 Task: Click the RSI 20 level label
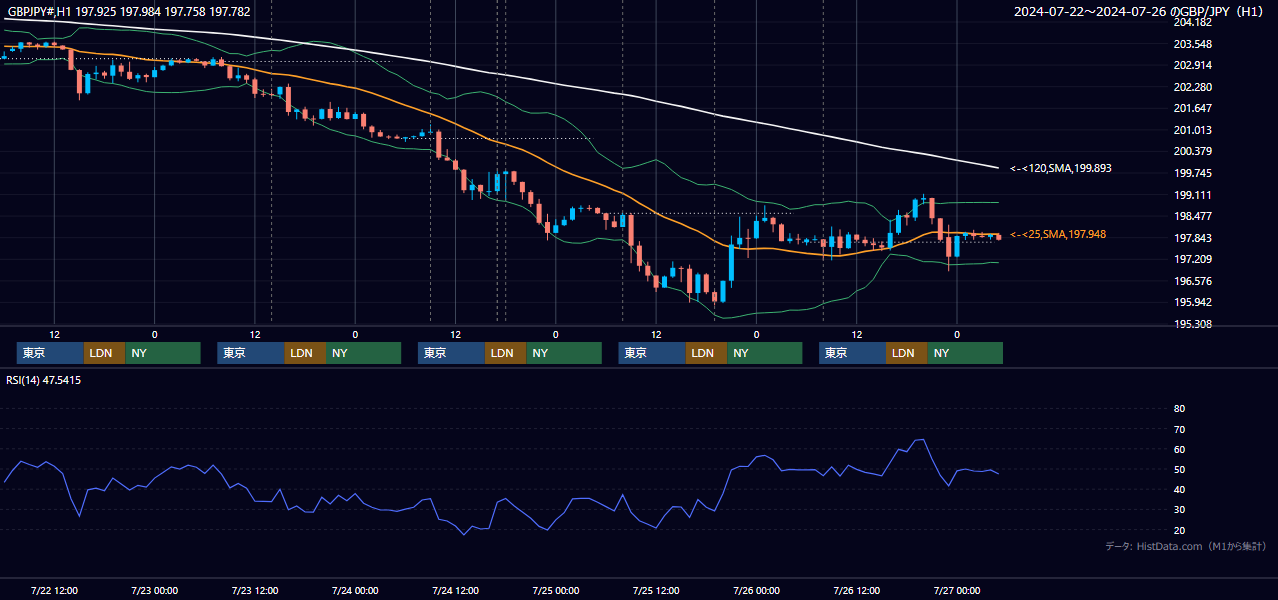1179,530
